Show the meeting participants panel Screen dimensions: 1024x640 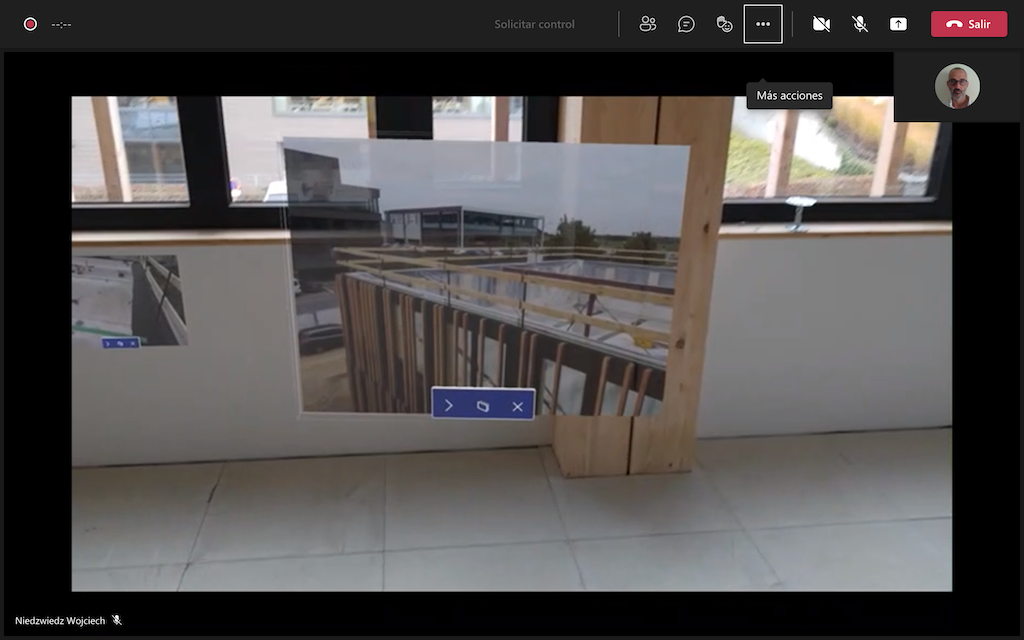(x=647, y=24)
